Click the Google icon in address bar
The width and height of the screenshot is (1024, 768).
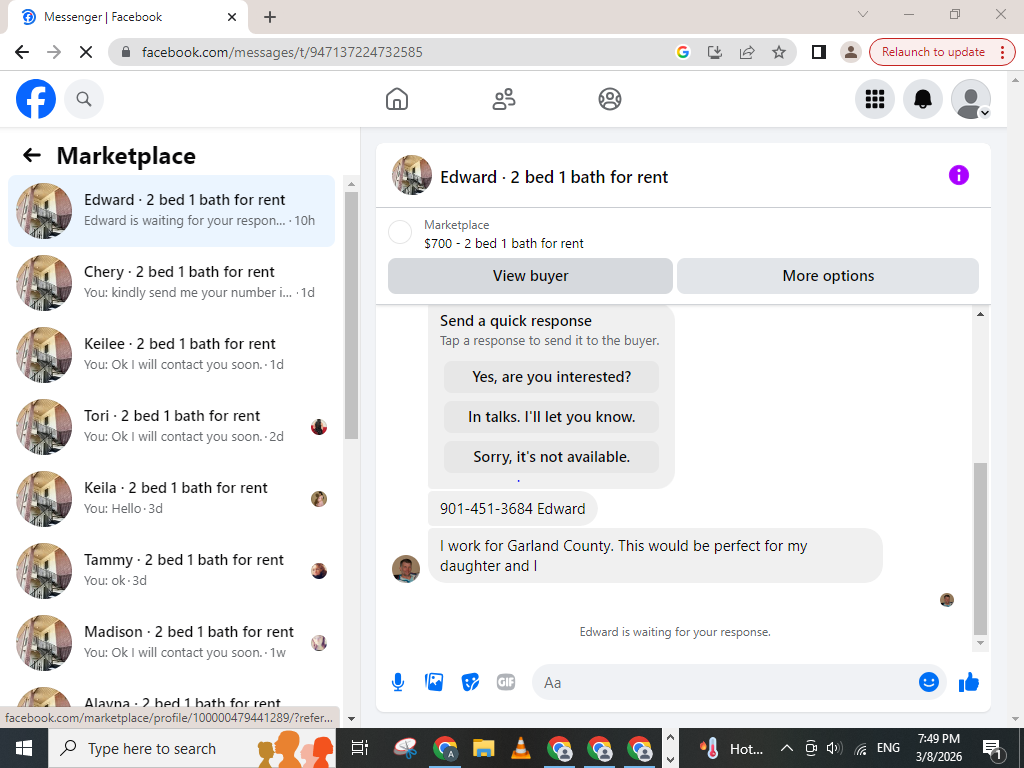click(x=682, y=52)
